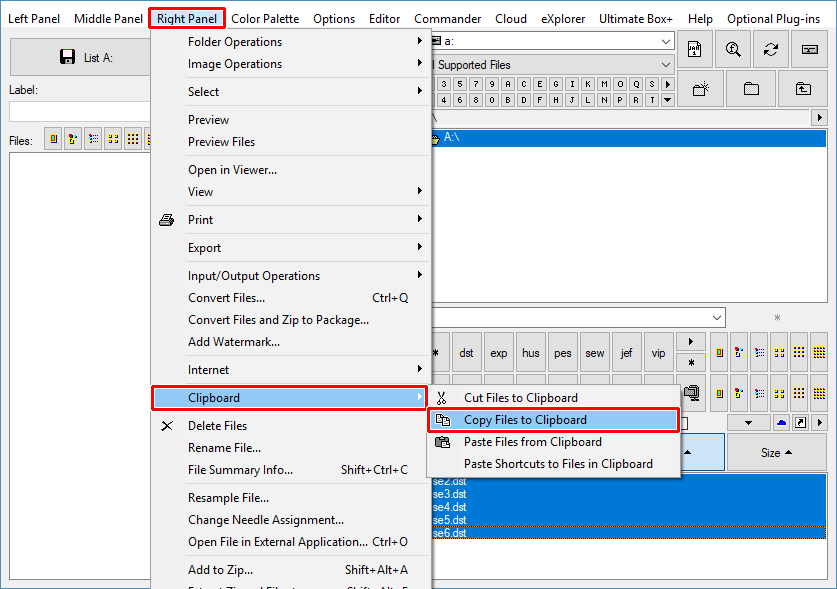This screenshot has height=589, width=837.
Task: Click the four-squares view icon after Files label
Action: click(x=113, y=139)
